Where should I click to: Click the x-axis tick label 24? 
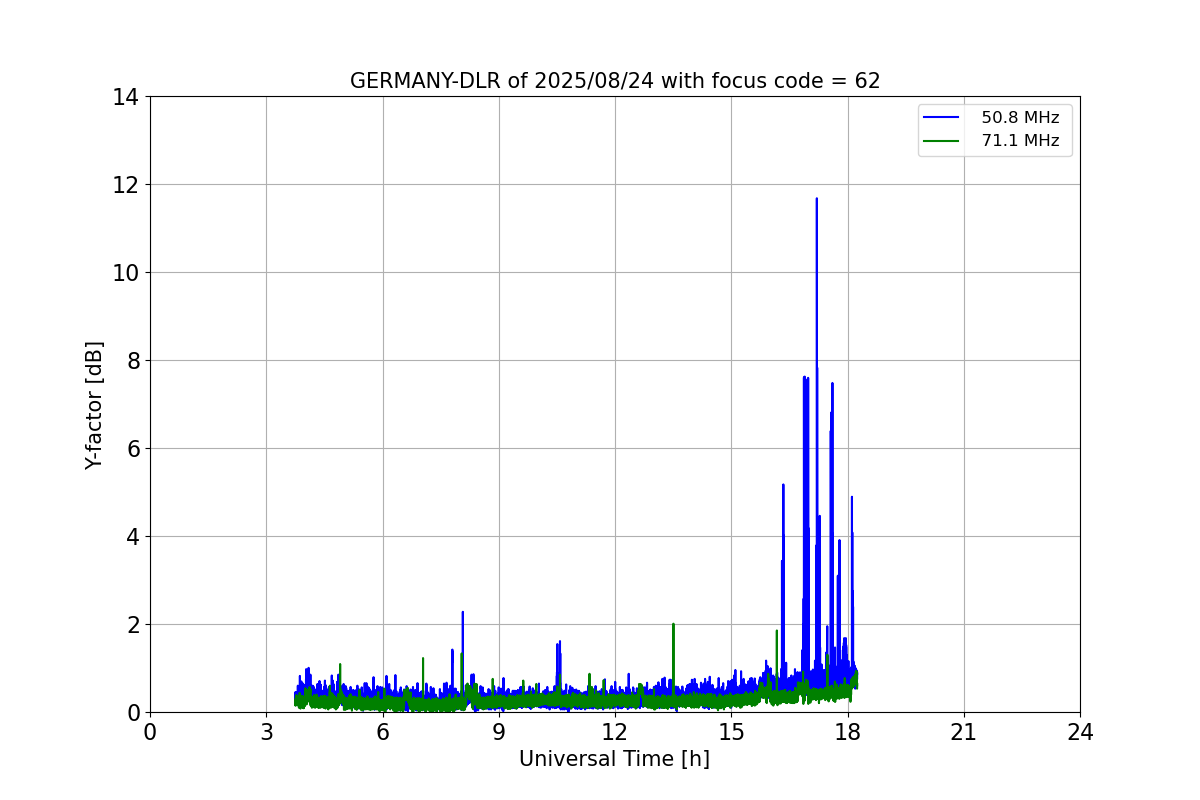[1080, 732]
